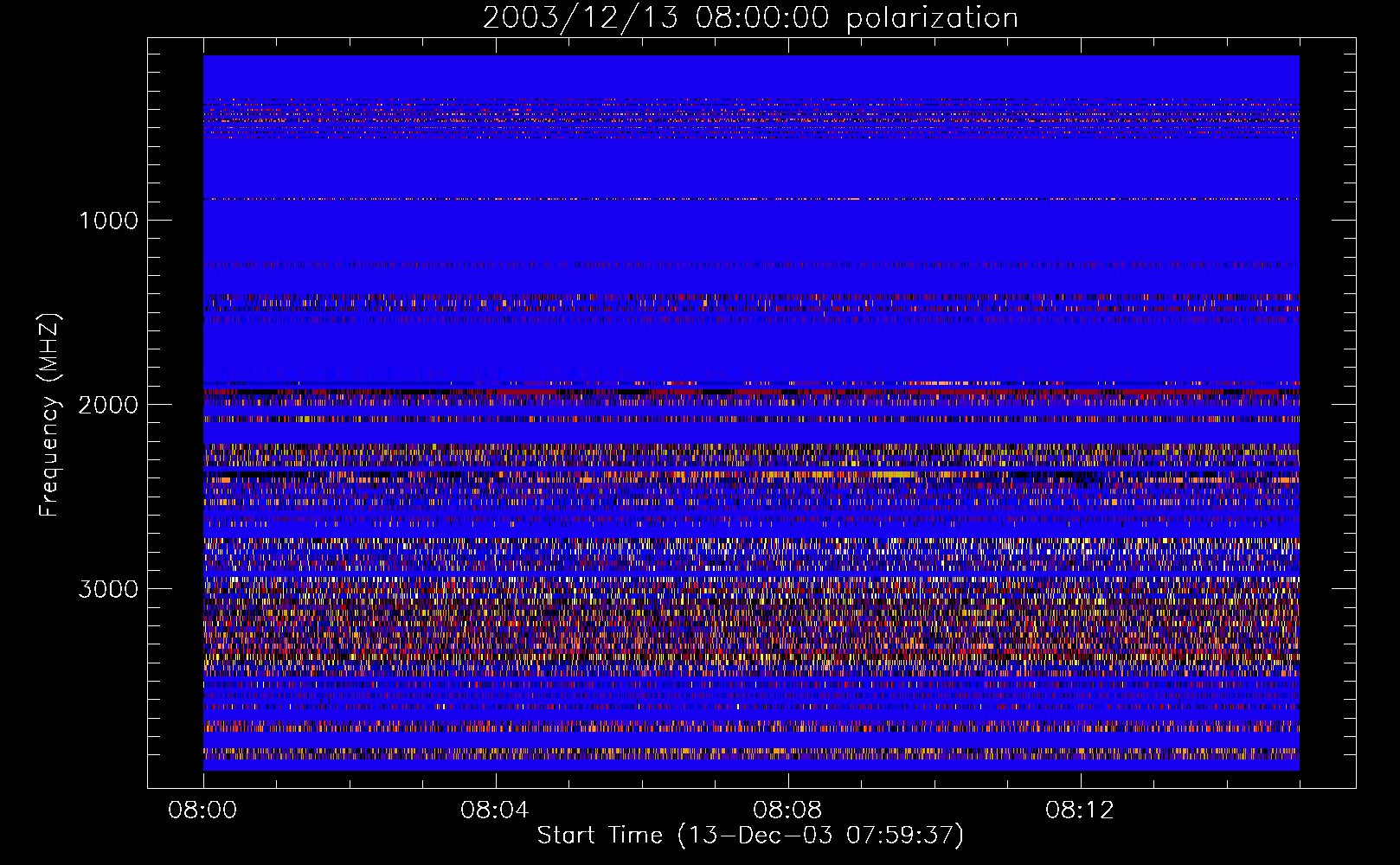Click the 08:00 time axis label
The height and width of the screenshot is (865, 1400).
point(203,811)
